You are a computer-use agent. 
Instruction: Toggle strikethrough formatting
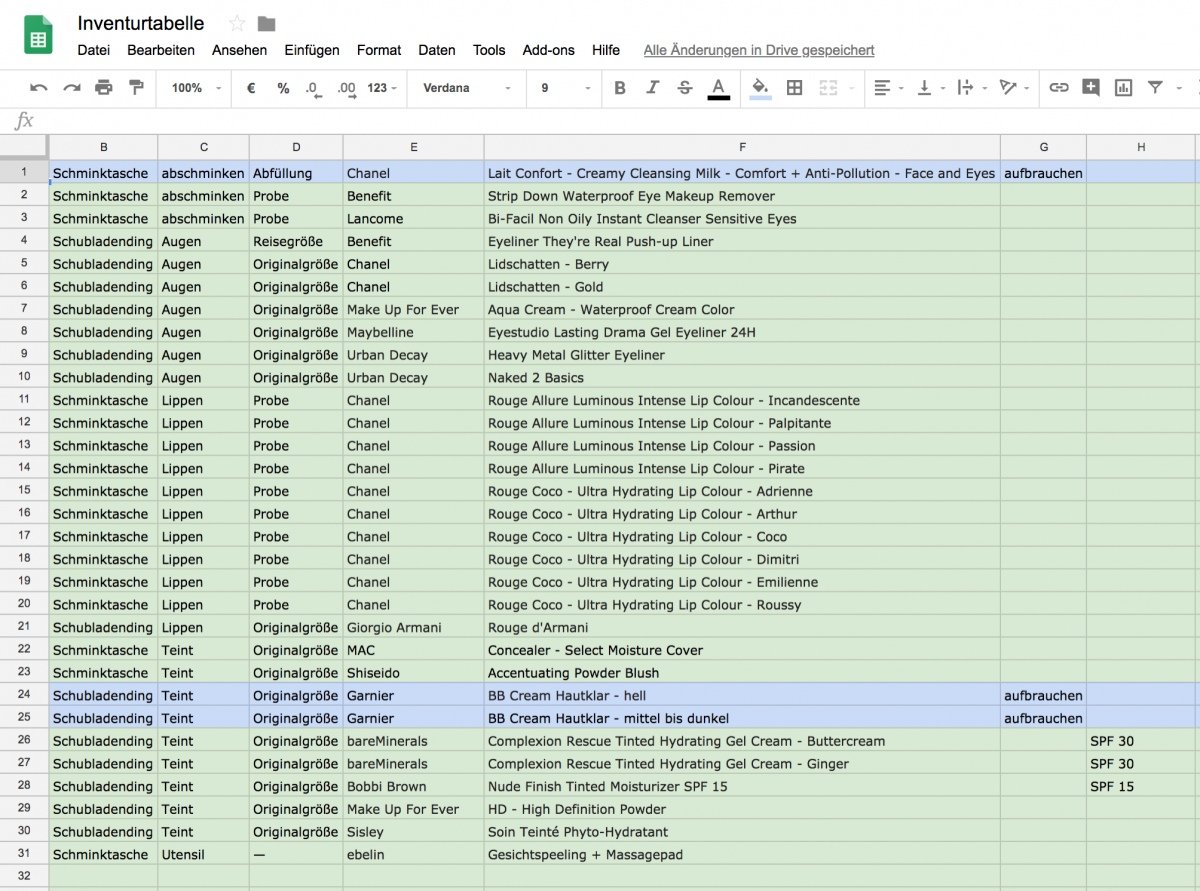click(x=685, y=88)
